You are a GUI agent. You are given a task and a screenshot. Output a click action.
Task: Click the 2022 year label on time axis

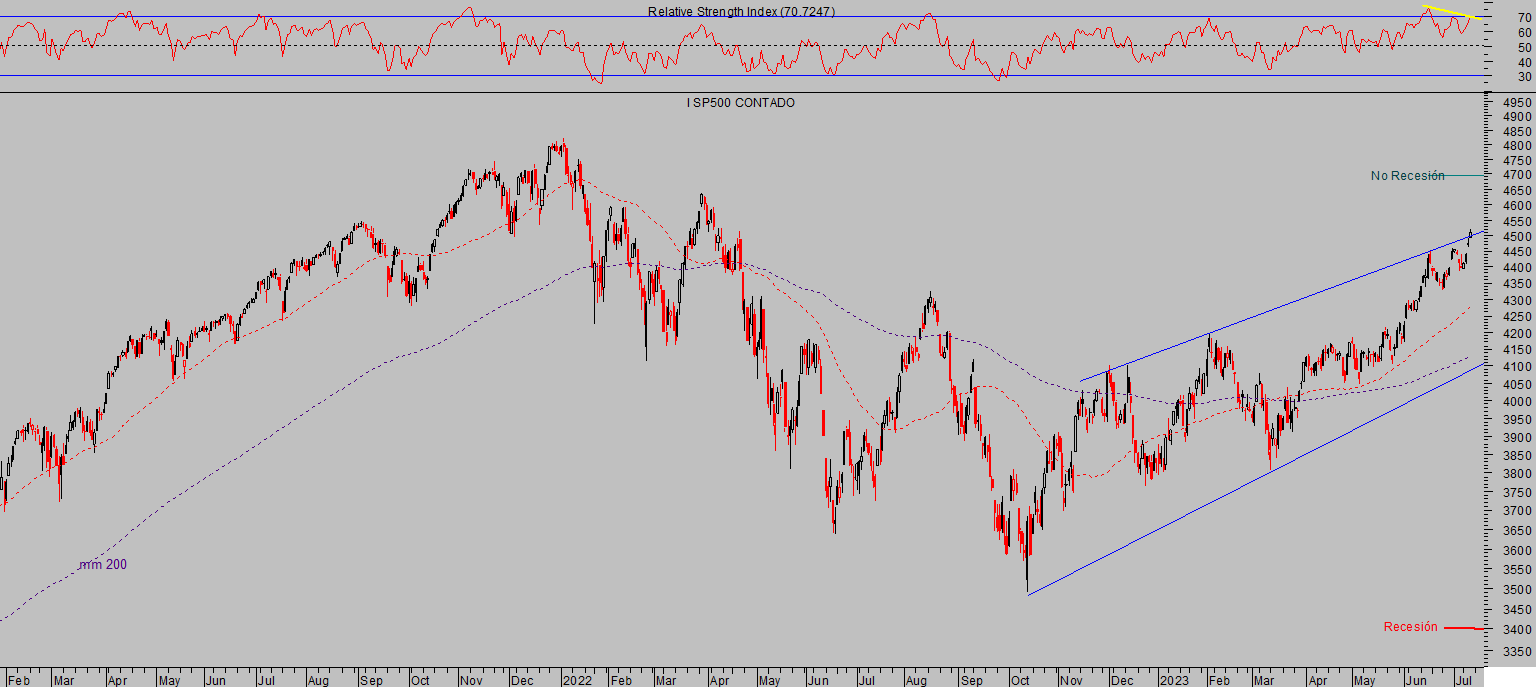click(578, 680)
